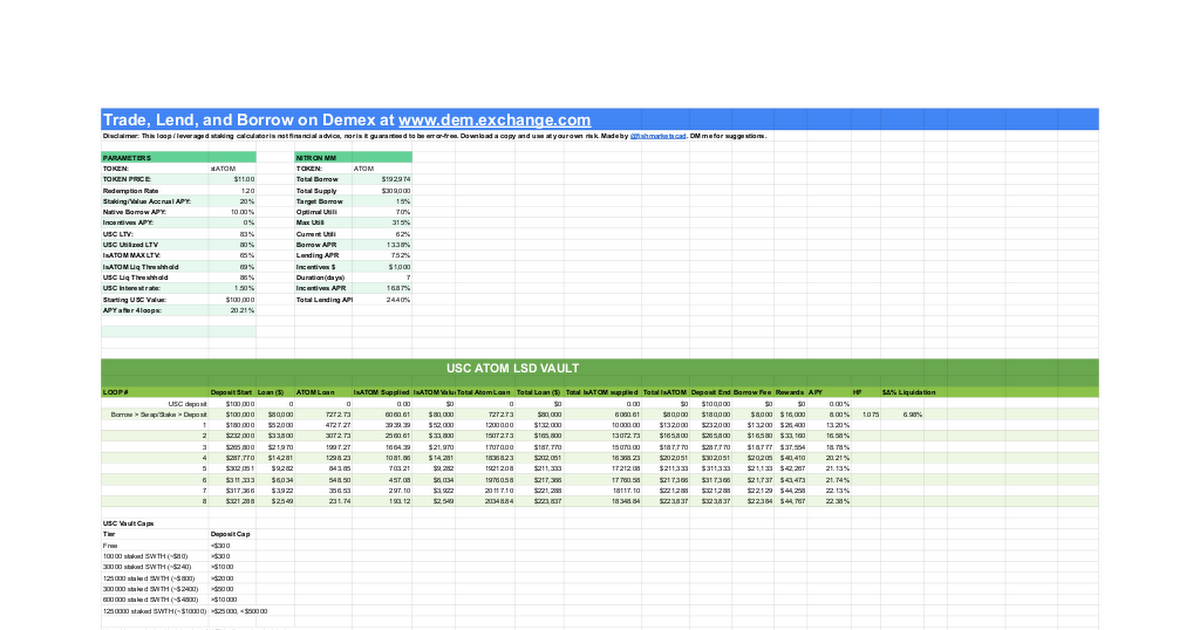Click the Loan ($) column header
This screenshot has height=630, width=1200.
coord(275,392)
